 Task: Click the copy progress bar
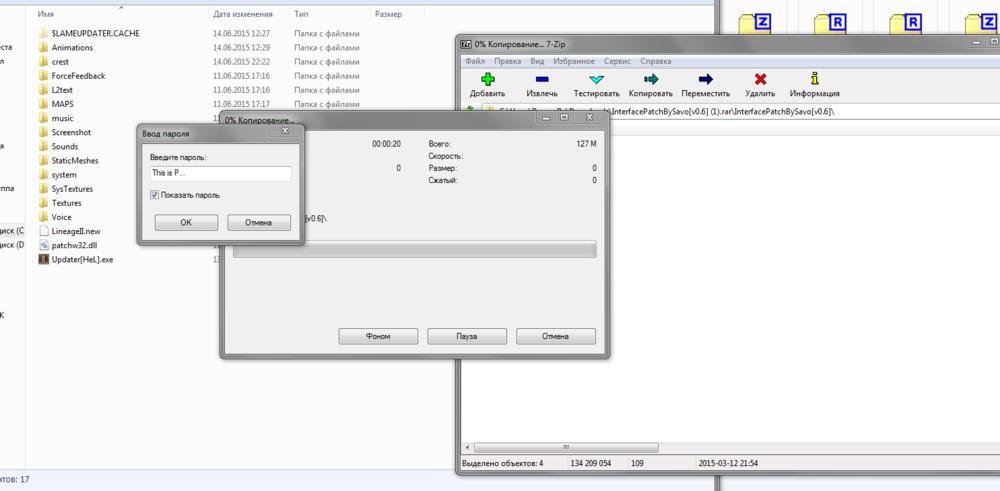414,249
